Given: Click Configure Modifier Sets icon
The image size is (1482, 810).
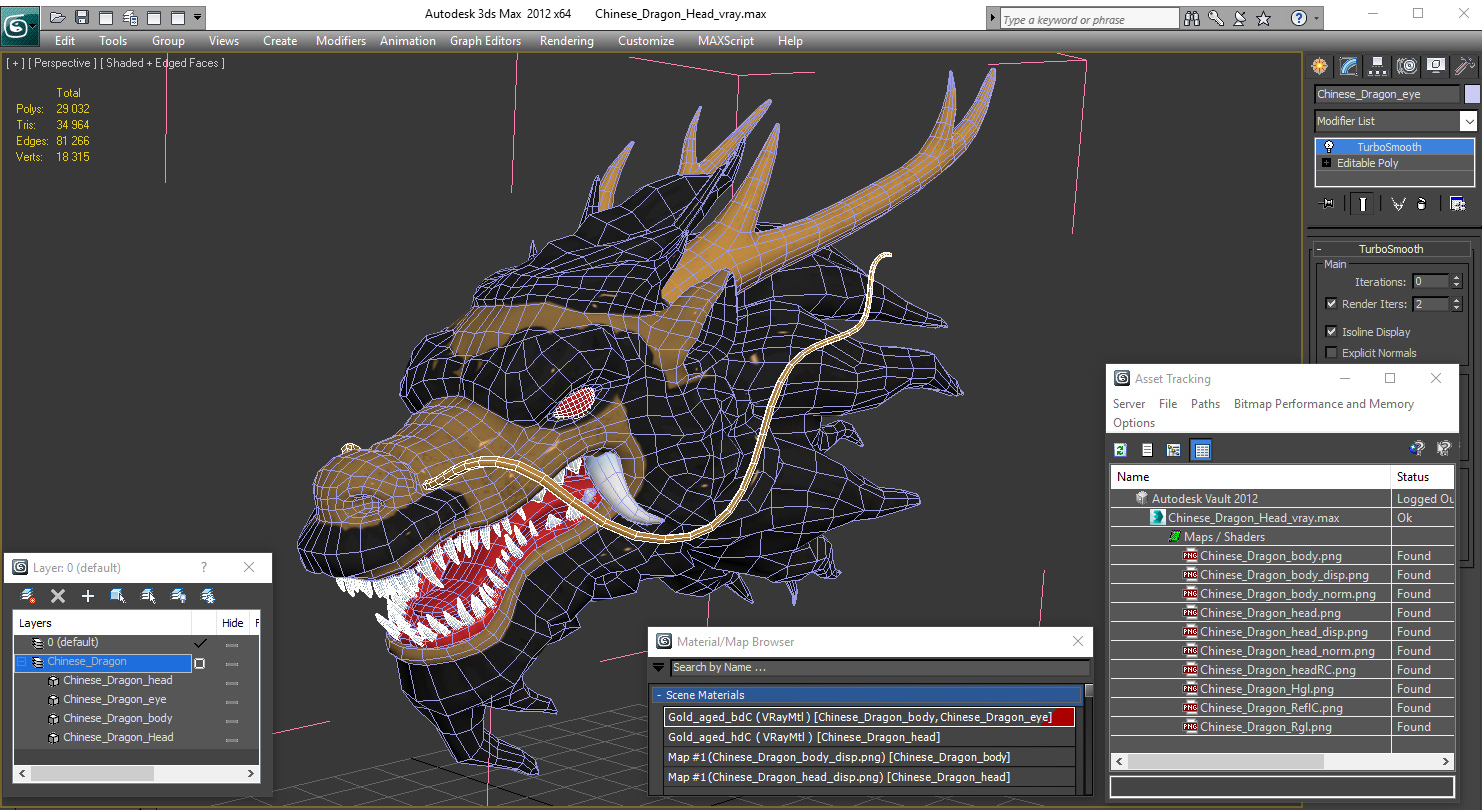Looking at the screenshot, I should click(x=1458, y=203).
